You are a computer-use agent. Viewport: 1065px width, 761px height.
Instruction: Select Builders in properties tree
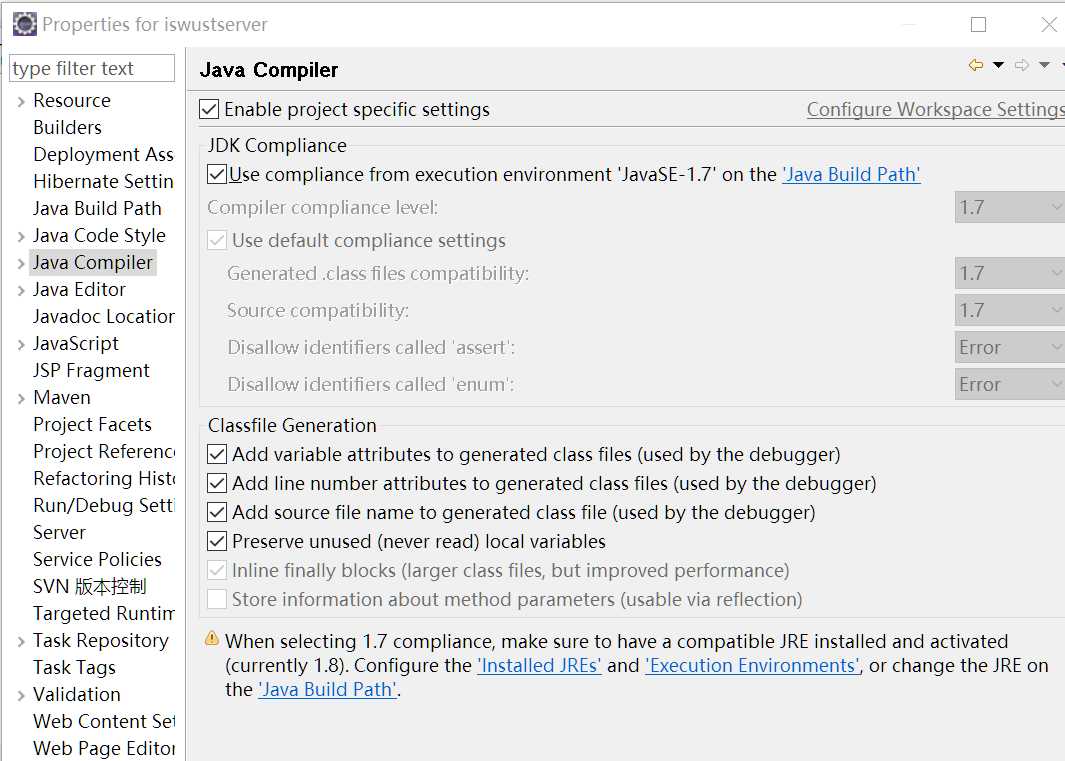pyautogui.click(x=67, y=127)
